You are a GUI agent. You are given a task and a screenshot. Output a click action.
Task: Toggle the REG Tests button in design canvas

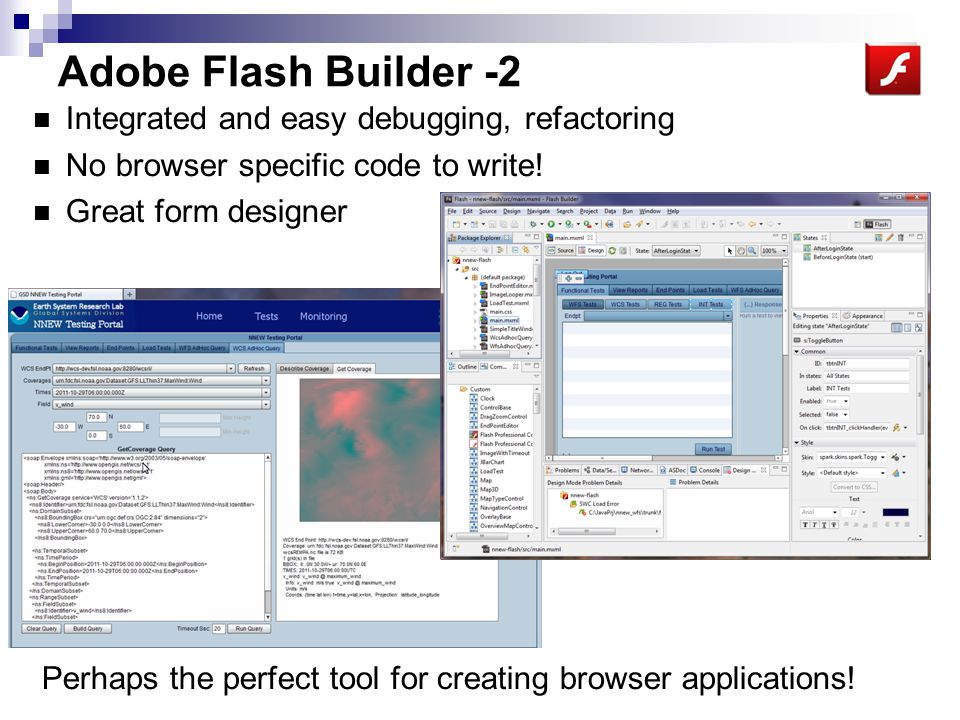click(667, 304)
